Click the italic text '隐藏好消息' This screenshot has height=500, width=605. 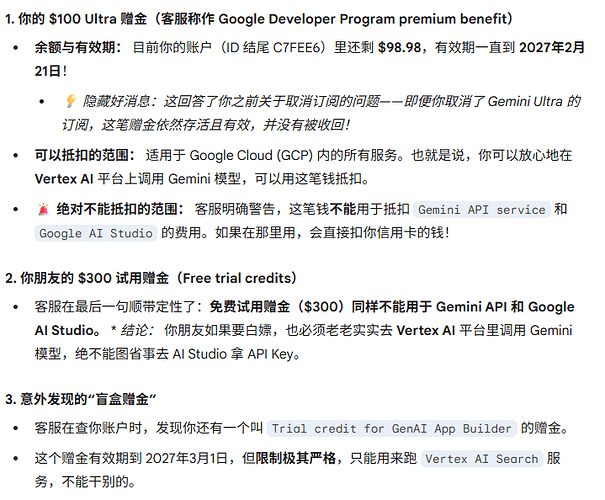[116, 101]
